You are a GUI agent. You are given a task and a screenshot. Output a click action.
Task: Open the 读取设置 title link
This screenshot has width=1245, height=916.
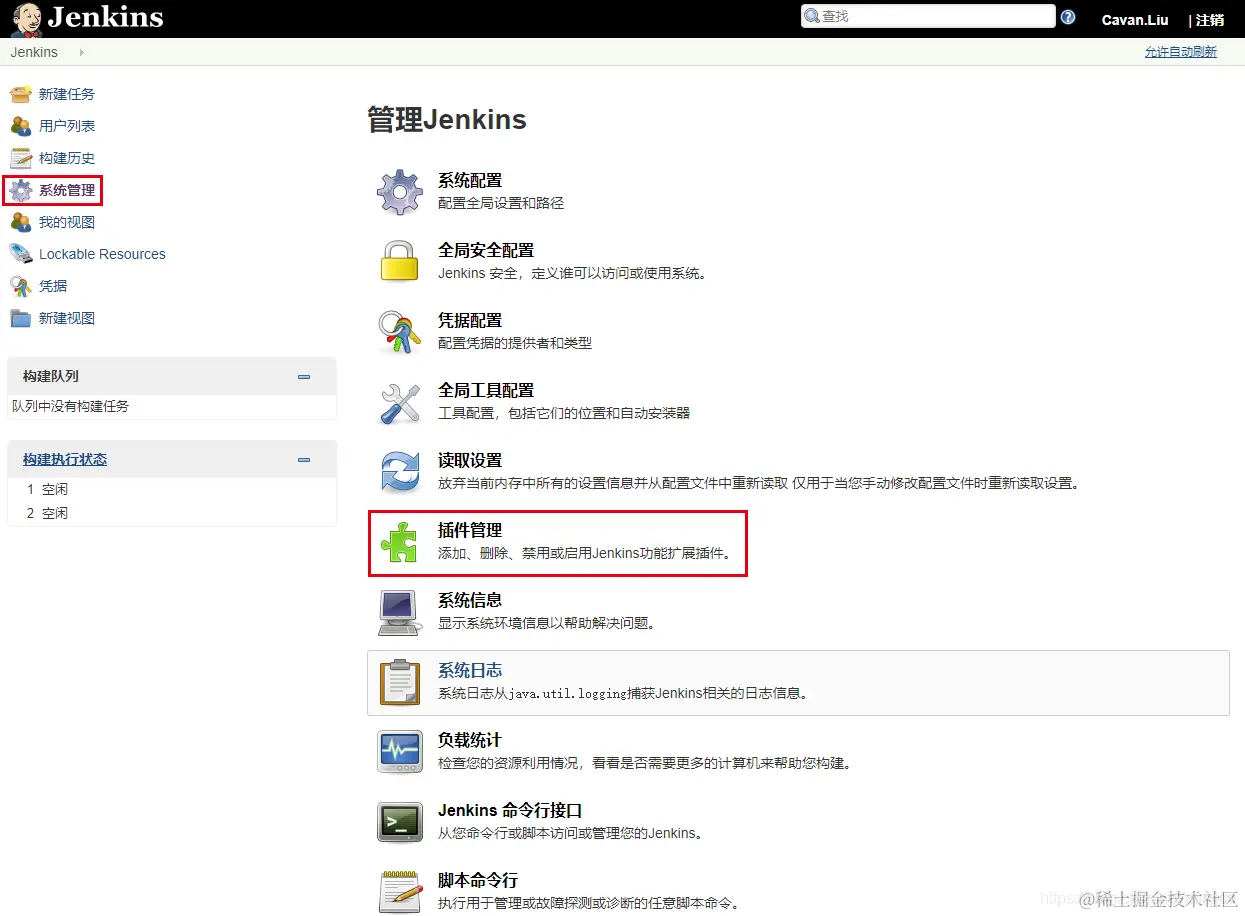(470, 461)
